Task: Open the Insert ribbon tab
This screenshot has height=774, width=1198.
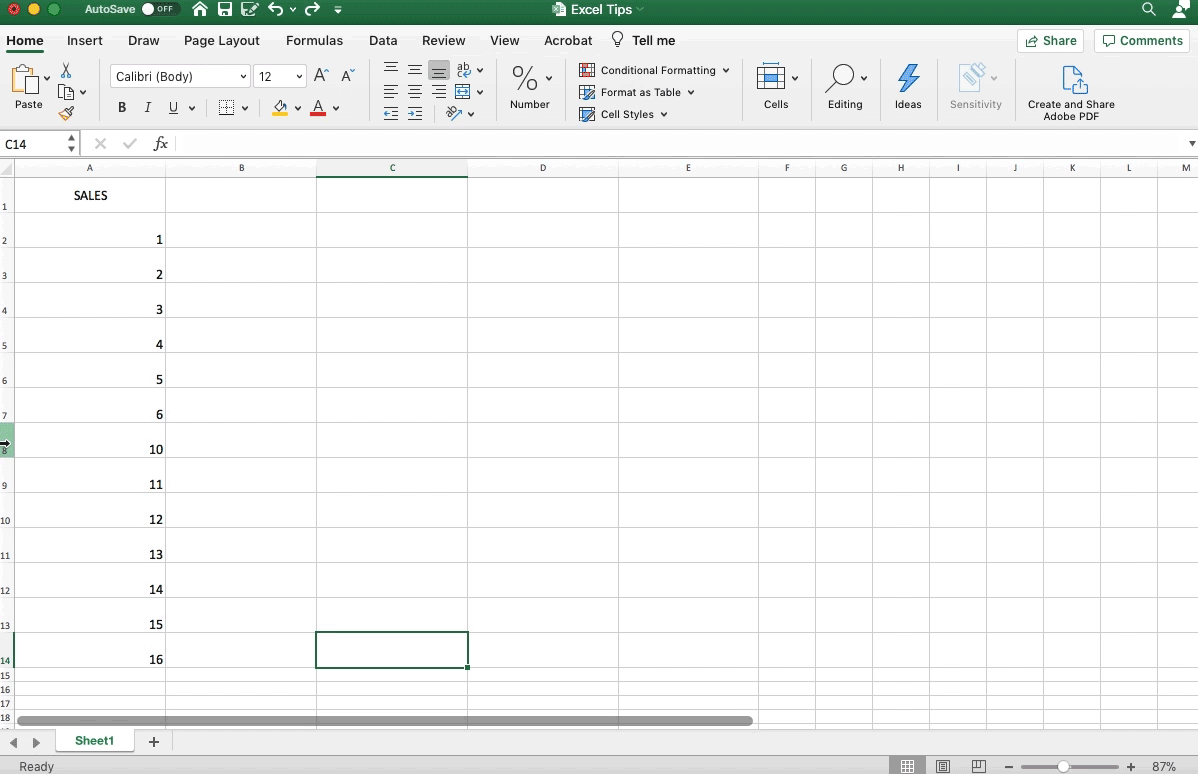Action: [84, 41]
